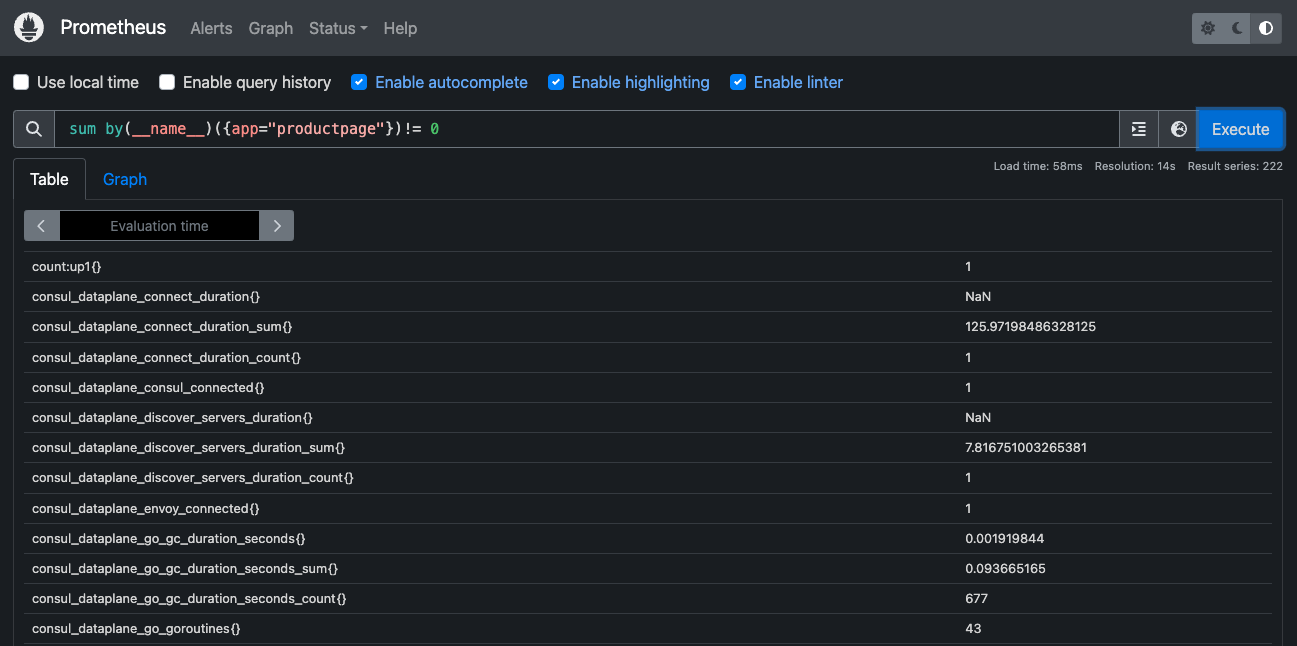This screenshot has width=1297, height=646.
Task: Switch to dark theme with moon icon
Action: click(1237, 28)
